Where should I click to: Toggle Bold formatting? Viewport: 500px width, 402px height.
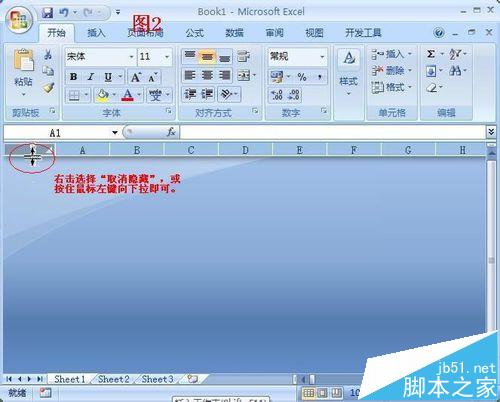pos(74,77)
